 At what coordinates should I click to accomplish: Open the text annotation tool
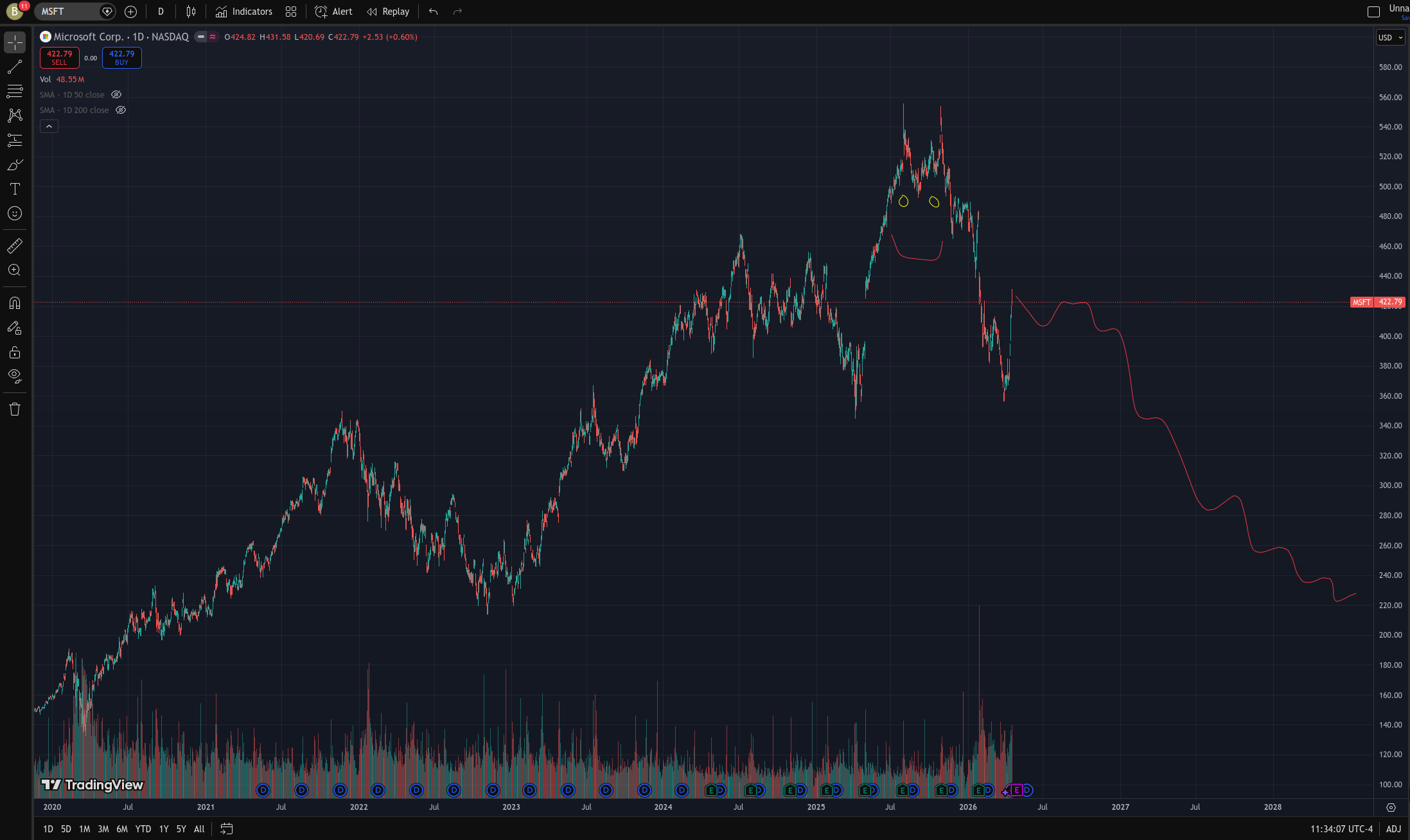(15, 189)
